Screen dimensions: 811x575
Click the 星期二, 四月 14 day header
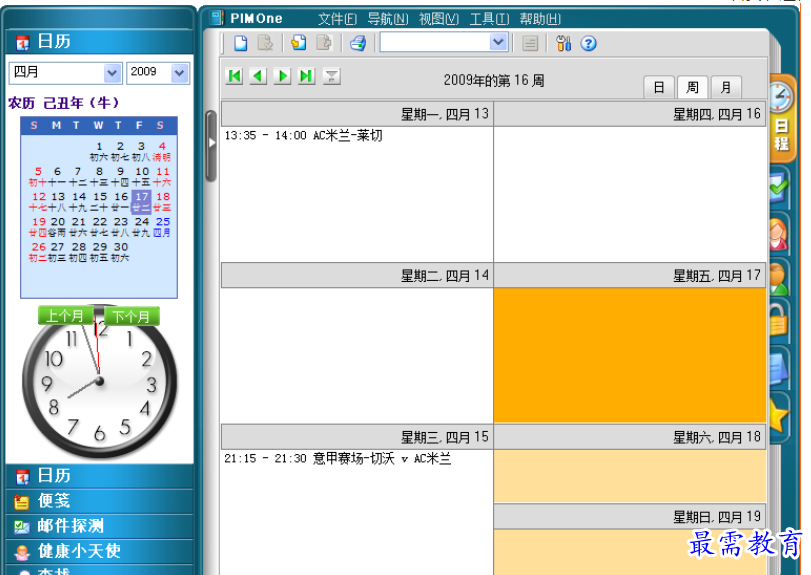coord(357,276)
